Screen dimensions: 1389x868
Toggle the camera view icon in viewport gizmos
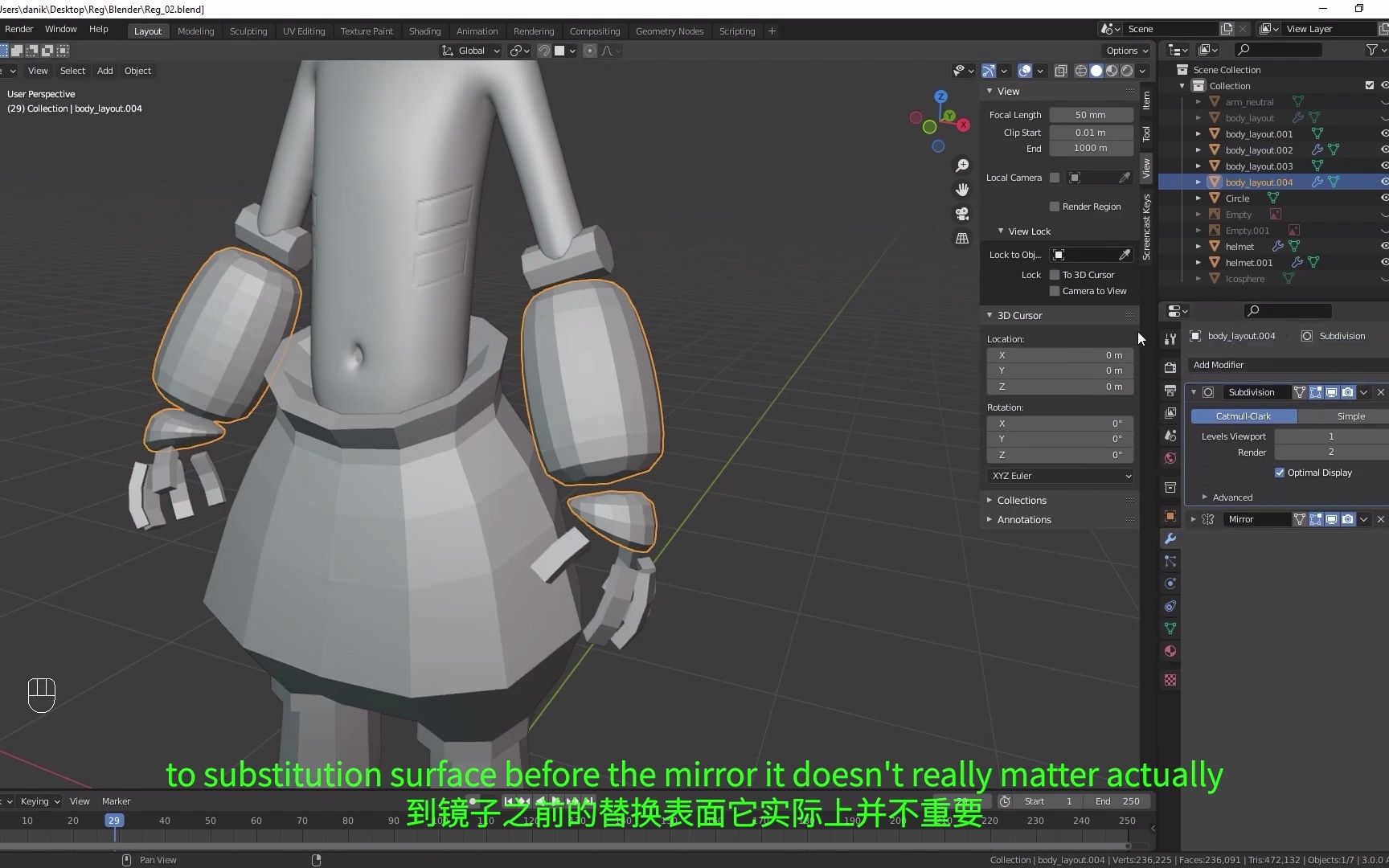click(x=962, y=214)
